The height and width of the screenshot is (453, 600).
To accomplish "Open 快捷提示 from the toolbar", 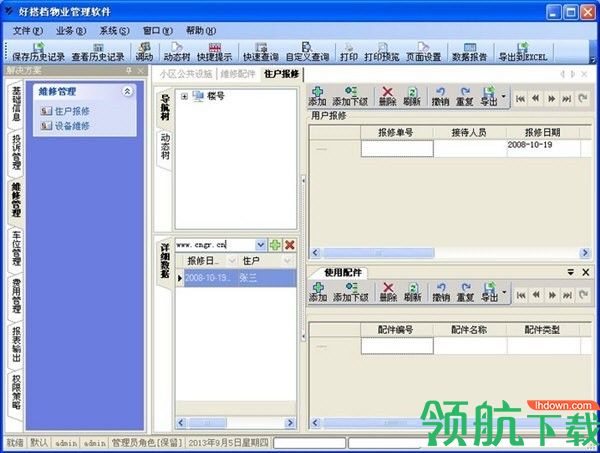I will 214,52.
